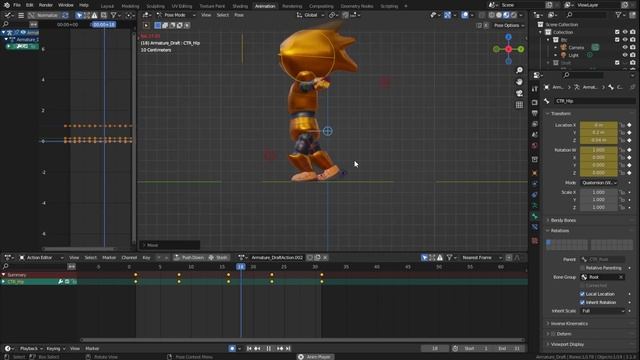The height and width of the screenshot is (360, 640).
Task: Click the wrench modifier icon on CTR_Hip channel
Action: point(60,282)
